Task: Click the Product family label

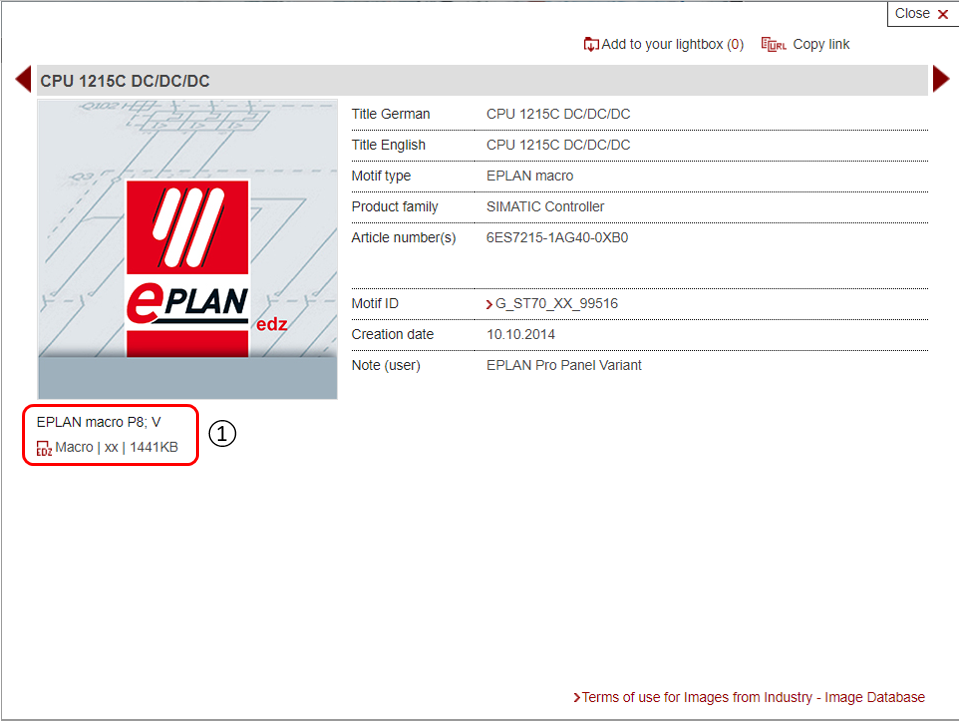Action: tap(394, 207)
